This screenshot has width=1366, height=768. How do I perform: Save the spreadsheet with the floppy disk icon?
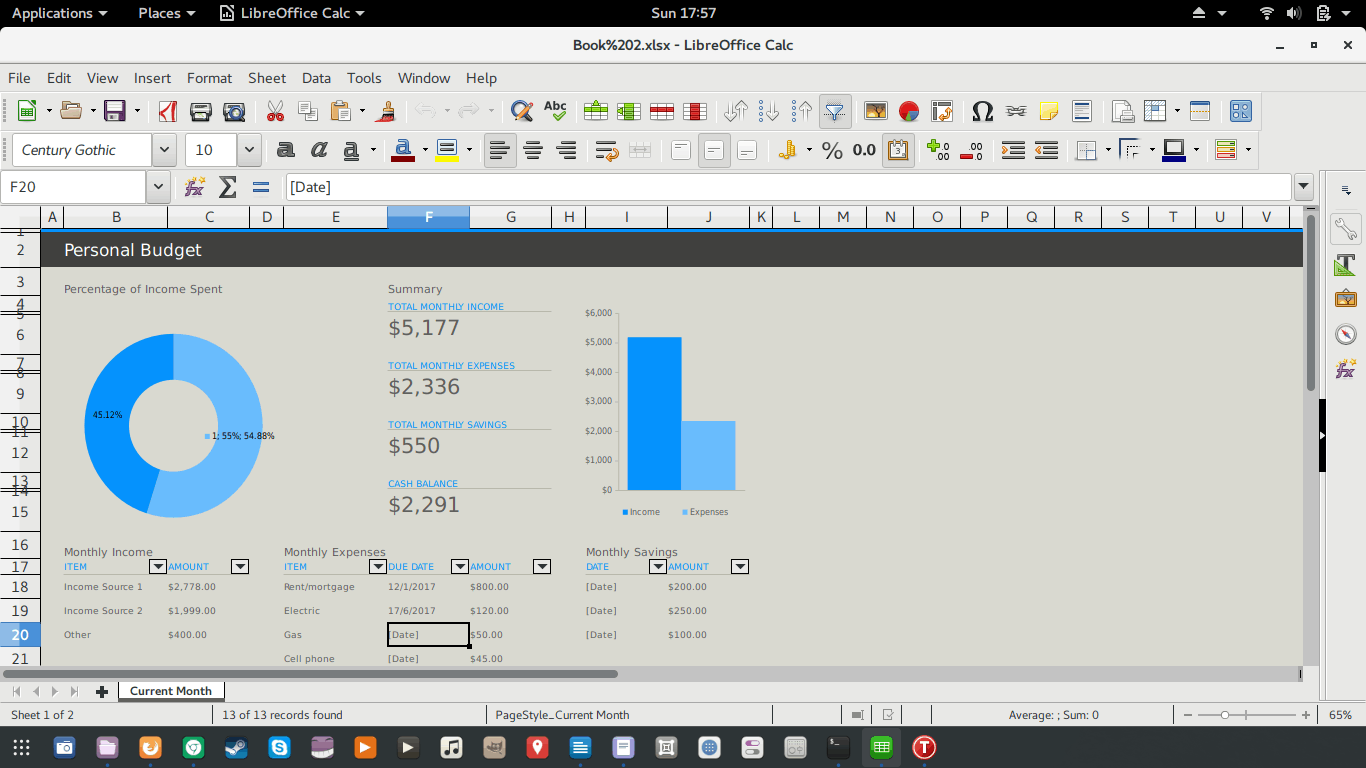point(115,111)
